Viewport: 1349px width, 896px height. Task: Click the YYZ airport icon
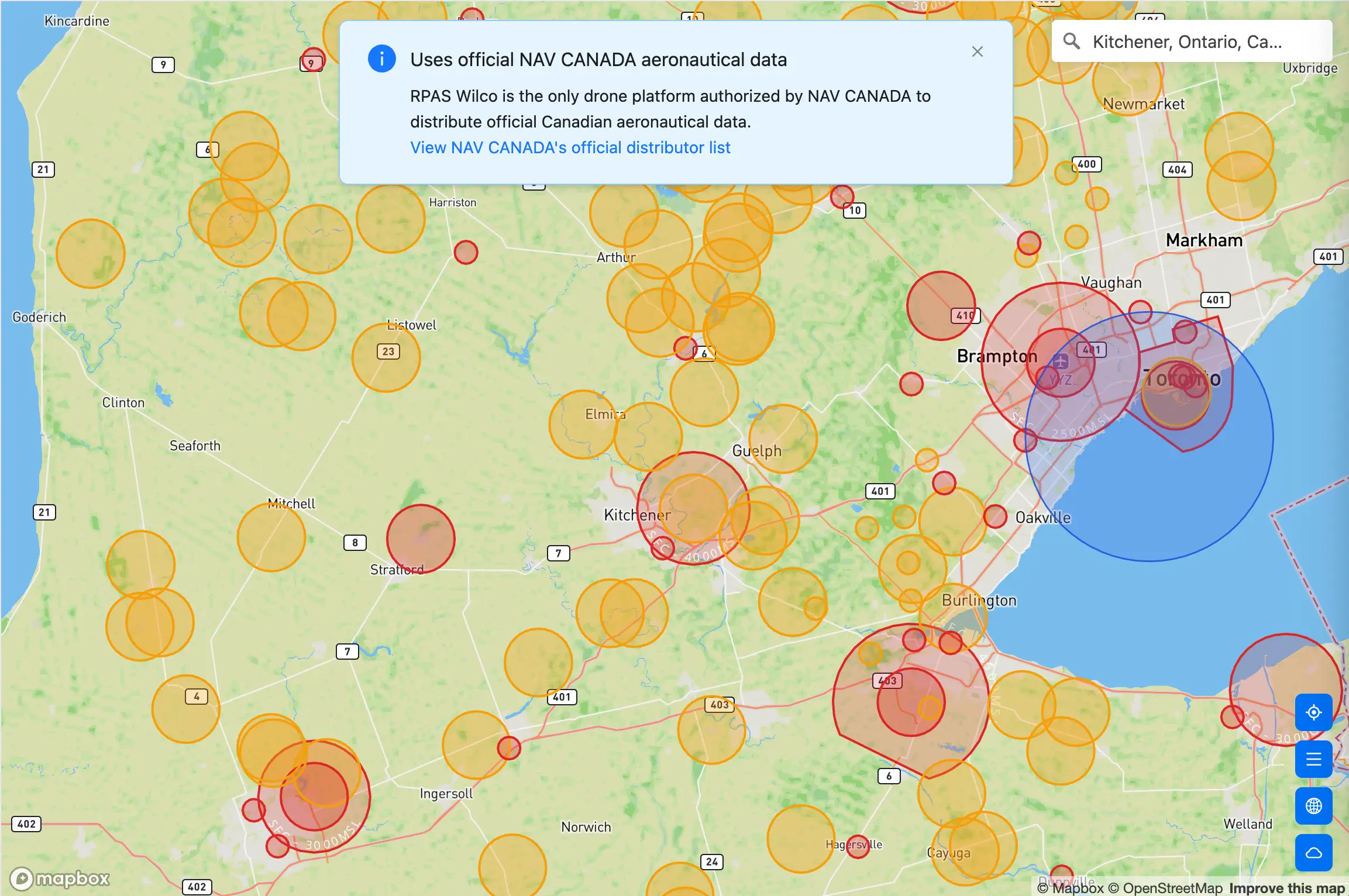tap(1061, 361)
